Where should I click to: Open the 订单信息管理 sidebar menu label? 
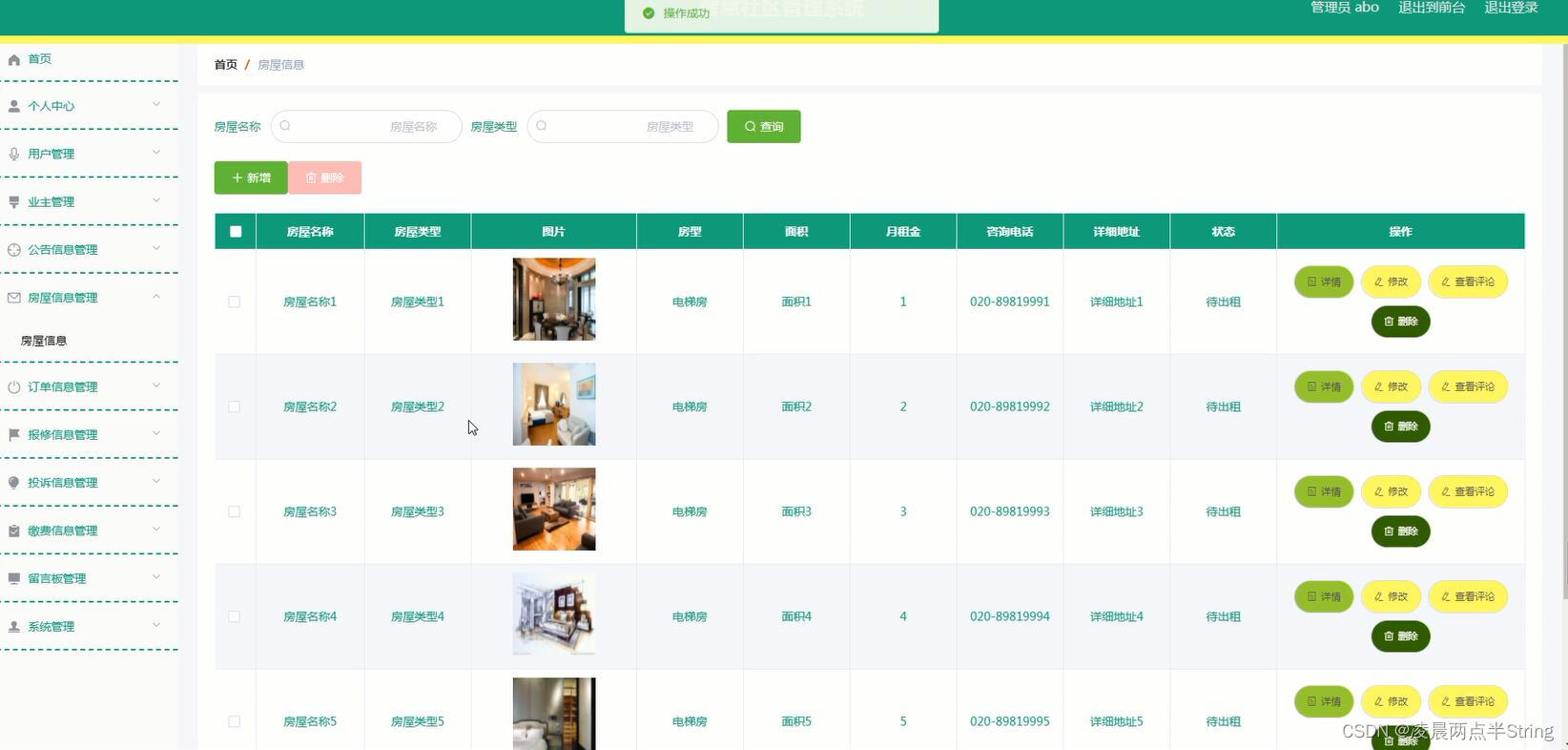pyautogui.click(x=63, y=387)
